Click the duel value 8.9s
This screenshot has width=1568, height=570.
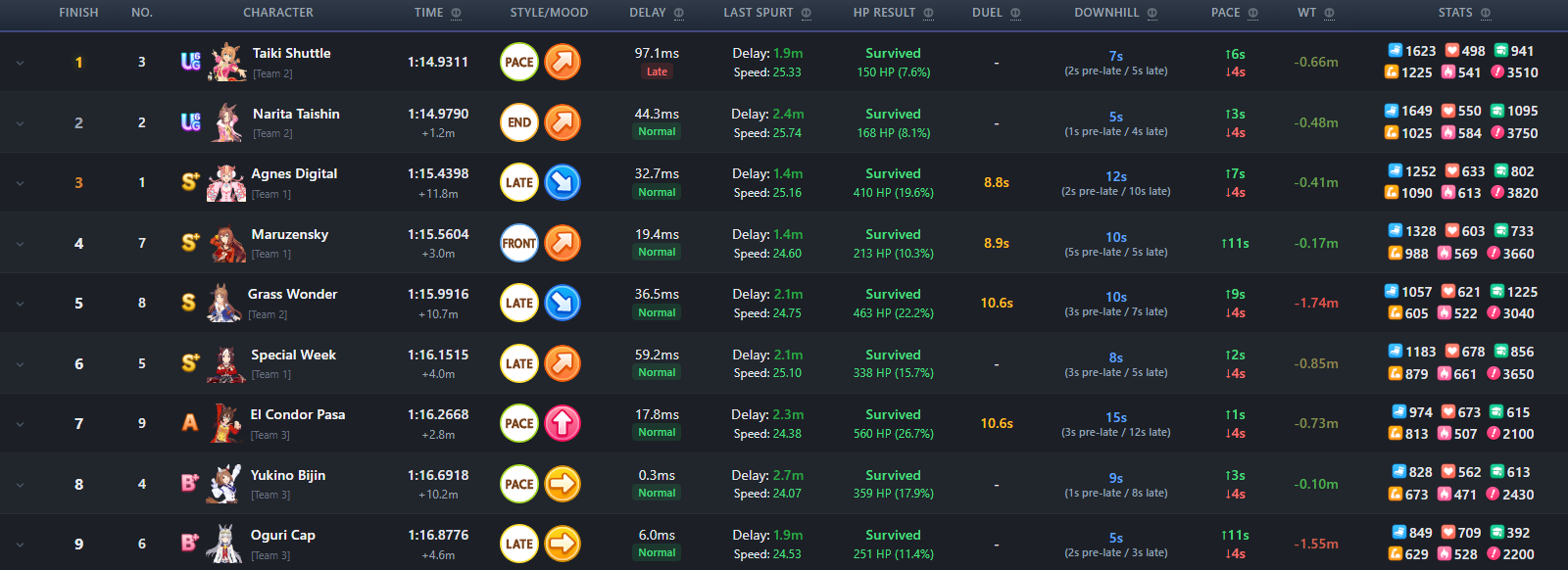click(997, 243)
